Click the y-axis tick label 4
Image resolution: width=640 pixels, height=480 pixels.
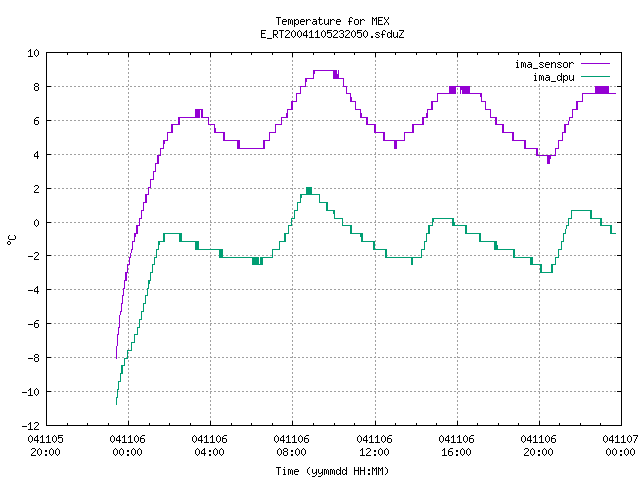coord(37,155)
